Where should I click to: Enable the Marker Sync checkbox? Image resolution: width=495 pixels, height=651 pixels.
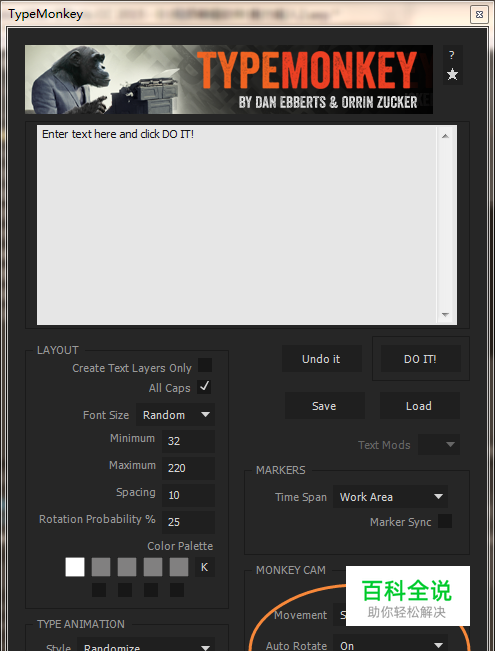(445, 521)
